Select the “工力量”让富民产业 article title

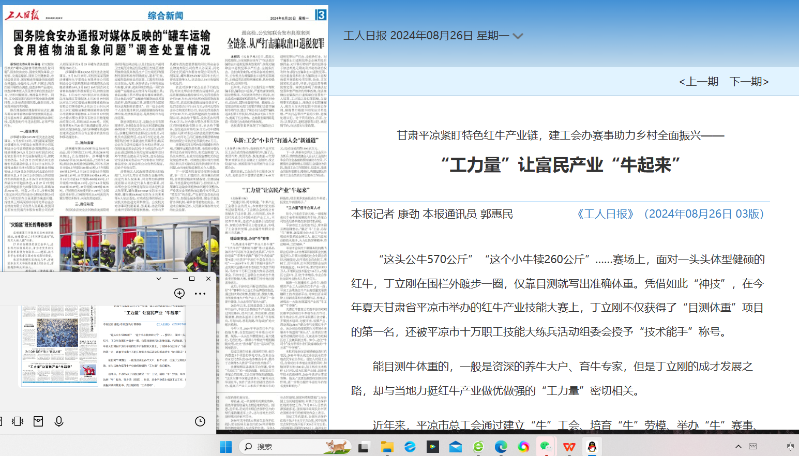[x=559, y=164]
